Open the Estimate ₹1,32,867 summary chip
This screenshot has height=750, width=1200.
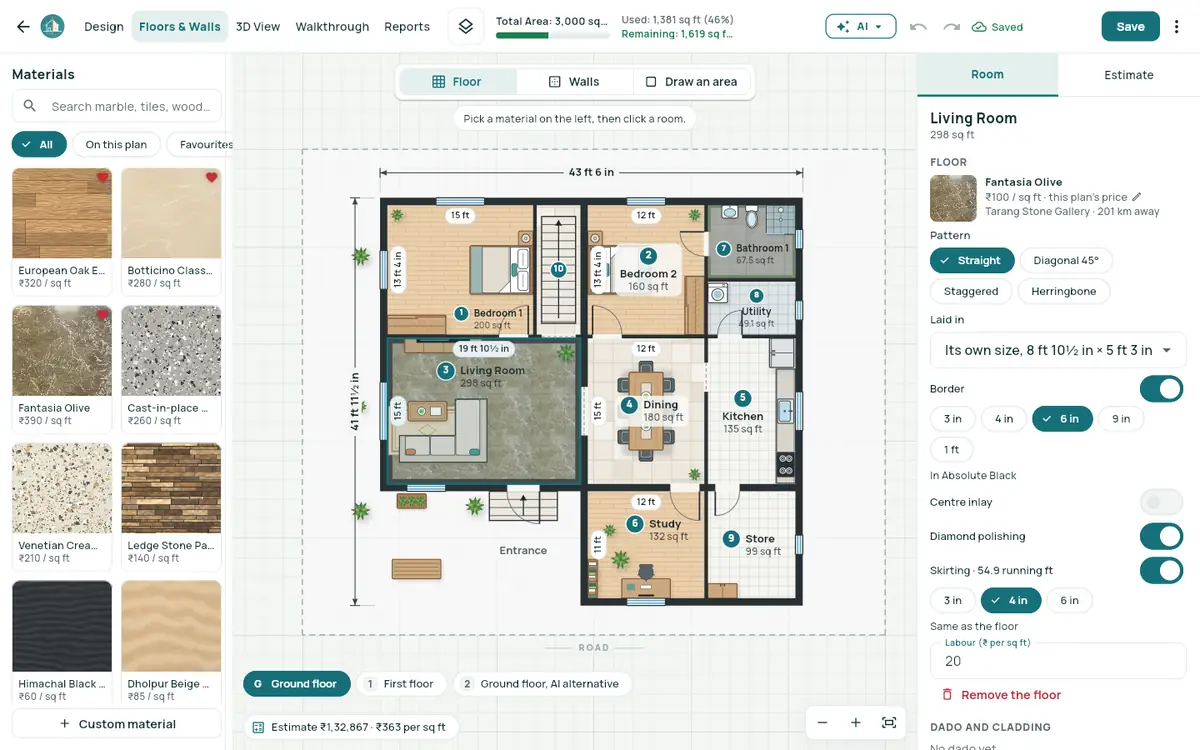point(350,727)
